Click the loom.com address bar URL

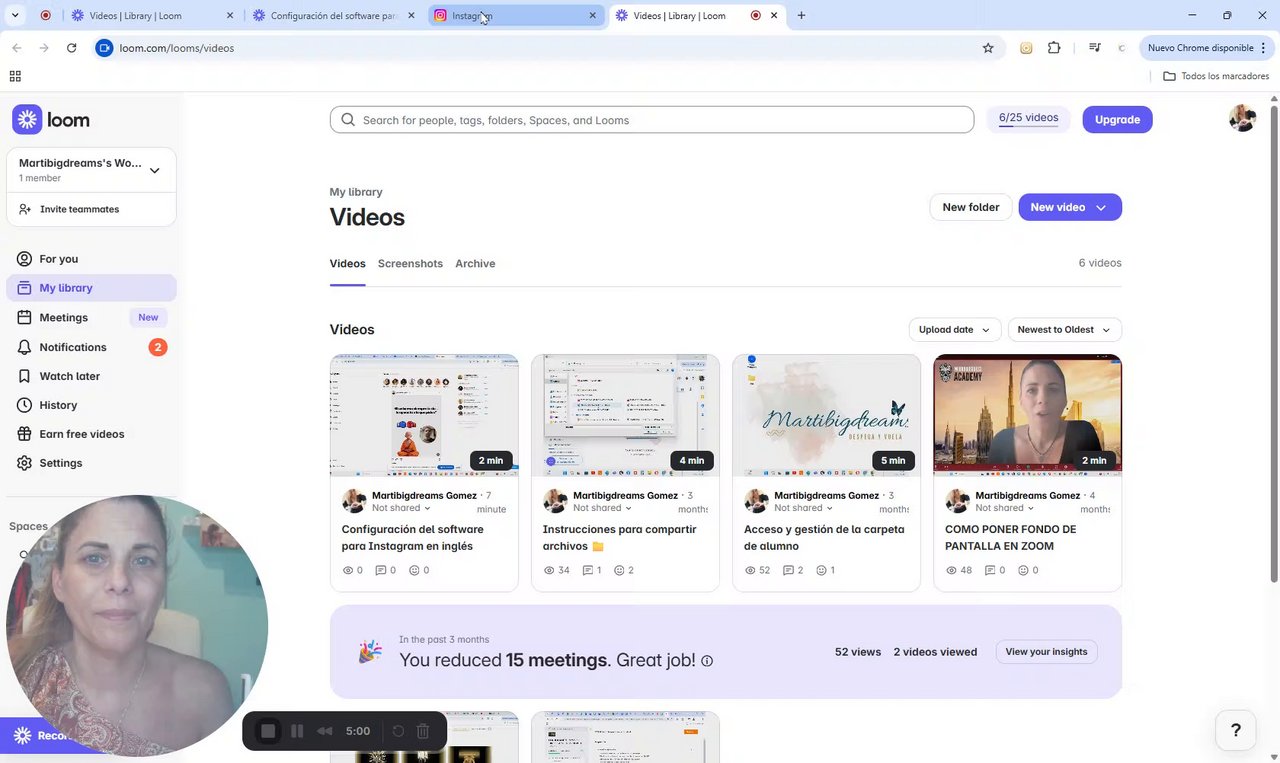coord(177,48)
